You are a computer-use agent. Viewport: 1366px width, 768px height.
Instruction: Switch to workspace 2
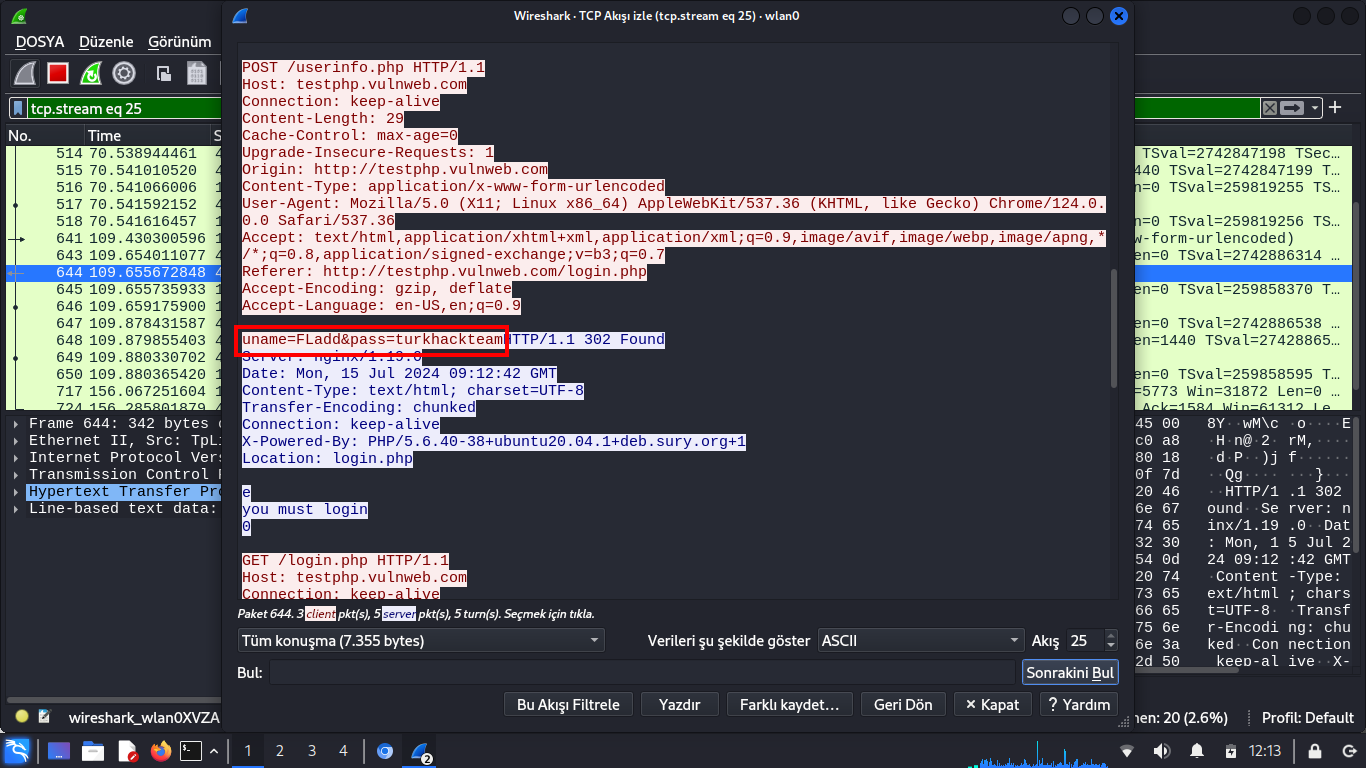[x=280, y=751]
